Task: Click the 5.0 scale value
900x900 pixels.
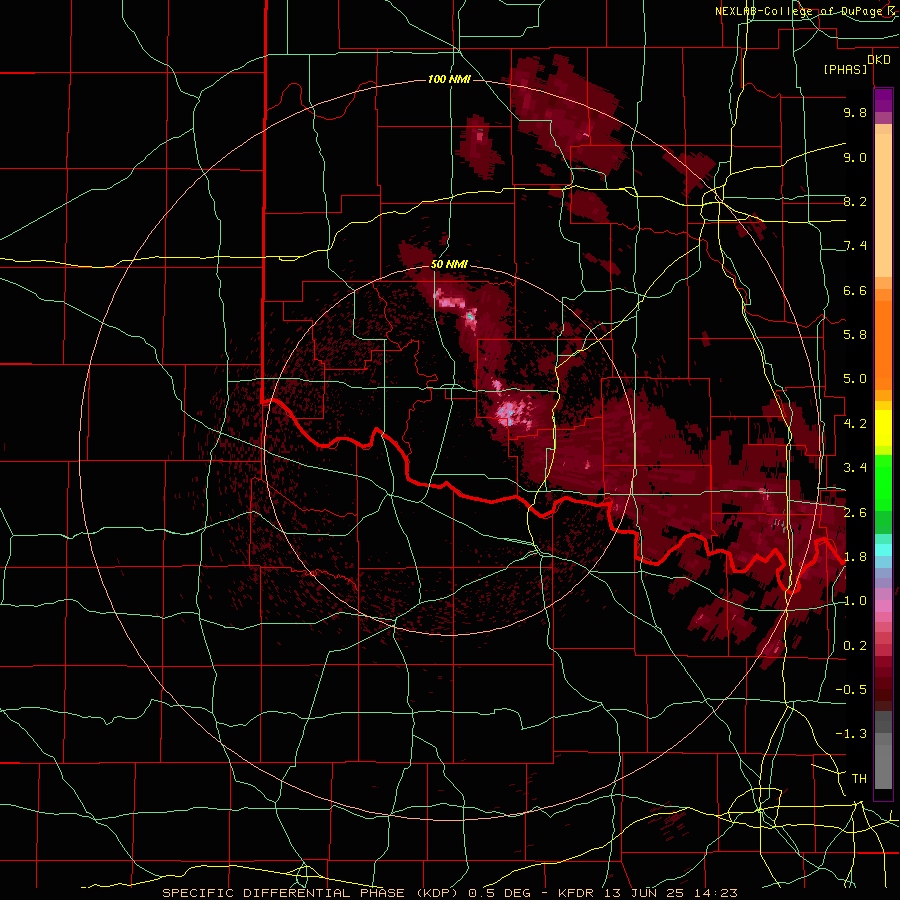Action: (x=855, y=379)
